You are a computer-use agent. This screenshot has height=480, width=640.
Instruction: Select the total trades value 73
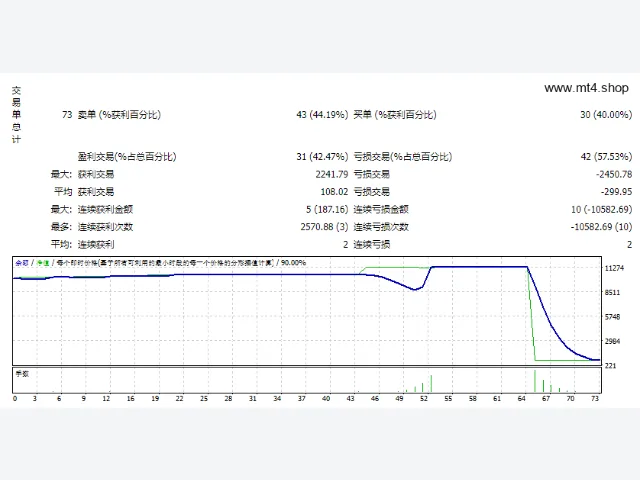coord(67,115)
